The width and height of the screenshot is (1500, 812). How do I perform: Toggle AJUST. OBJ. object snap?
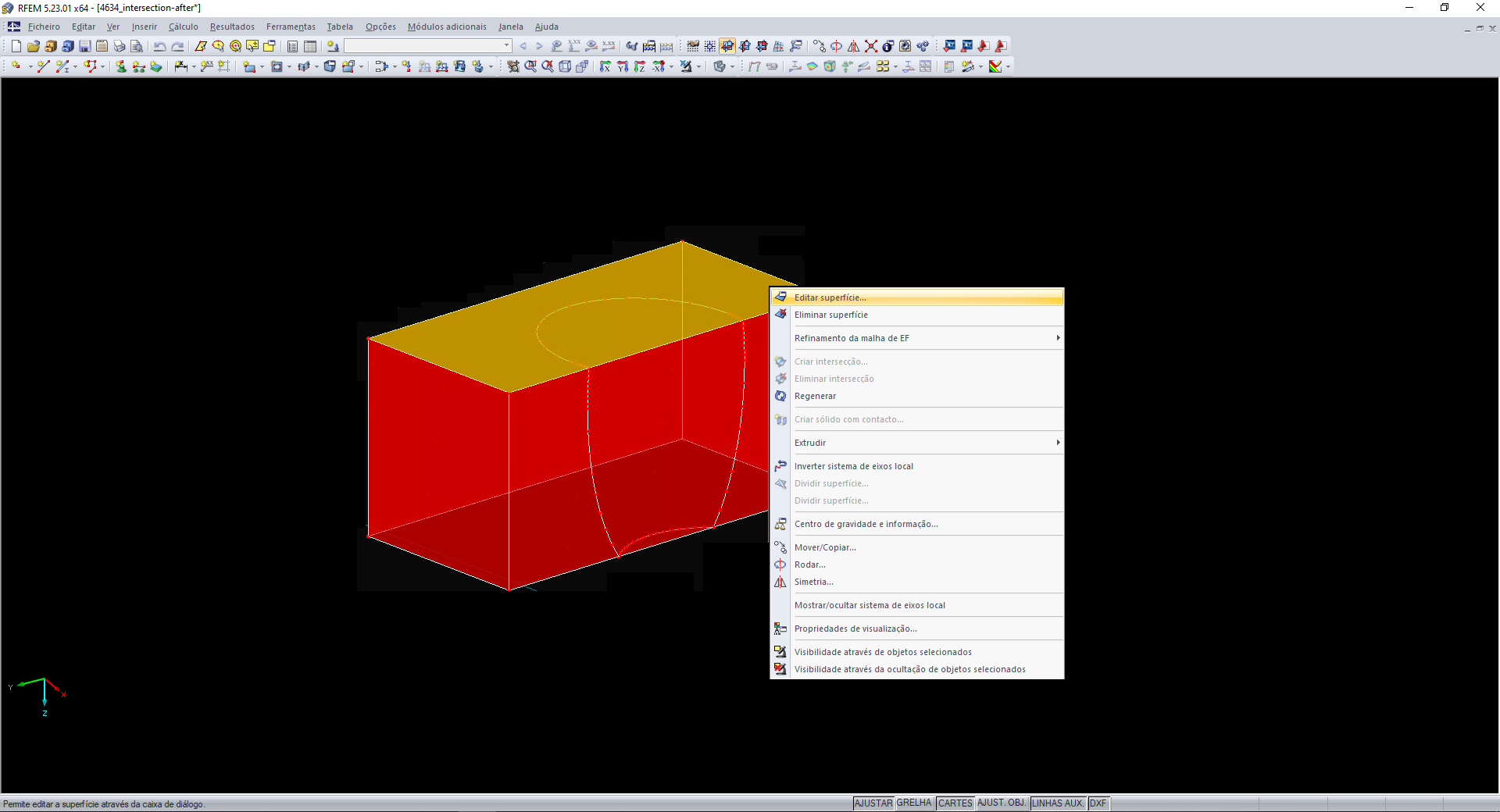(x=1002, y=803)
